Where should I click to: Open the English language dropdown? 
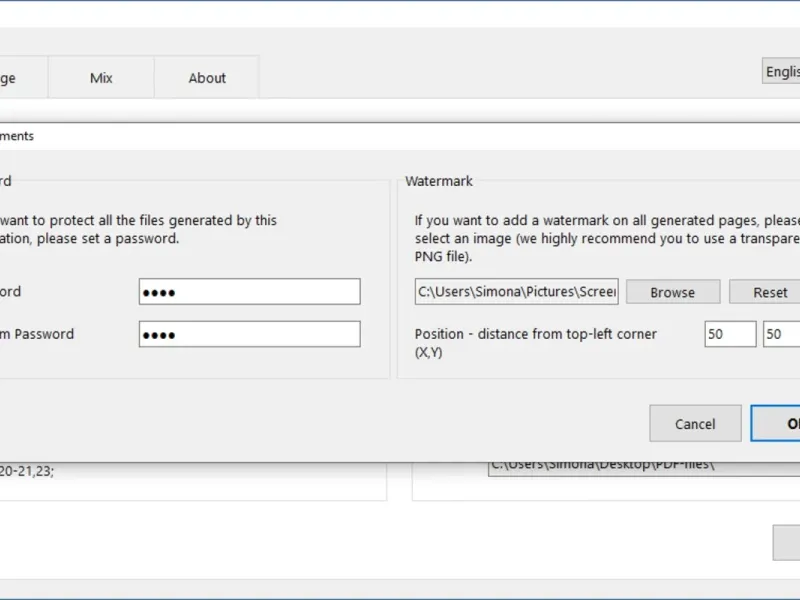(x=781, y=71)
